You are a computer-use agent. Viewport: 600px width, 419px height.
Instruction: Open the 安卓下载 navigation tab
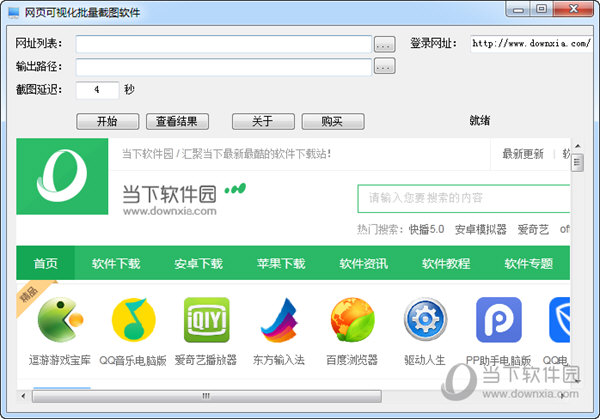coord(198,263)
